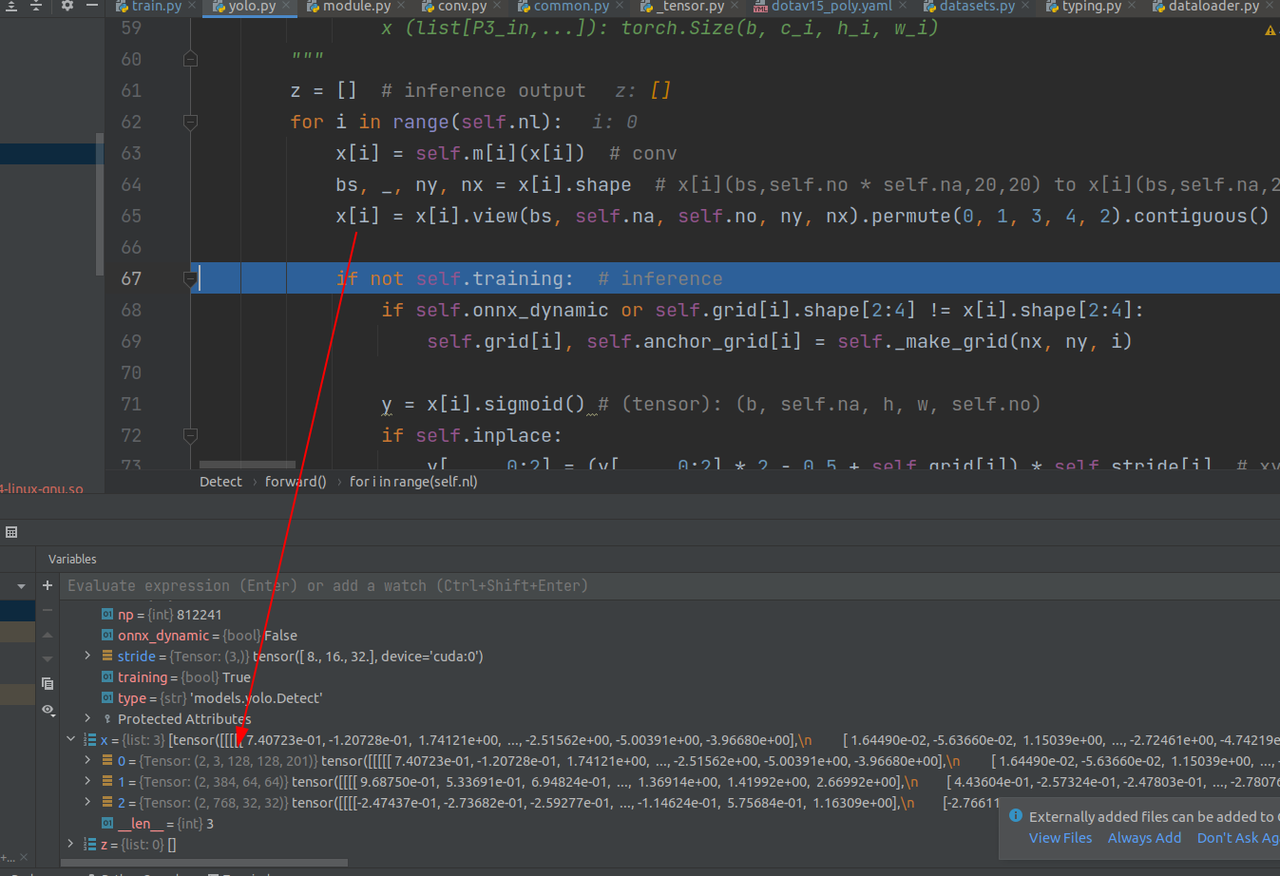Hide the project tool window
This screenshot has height=876, width=1280.
click(x=90, y=6)
